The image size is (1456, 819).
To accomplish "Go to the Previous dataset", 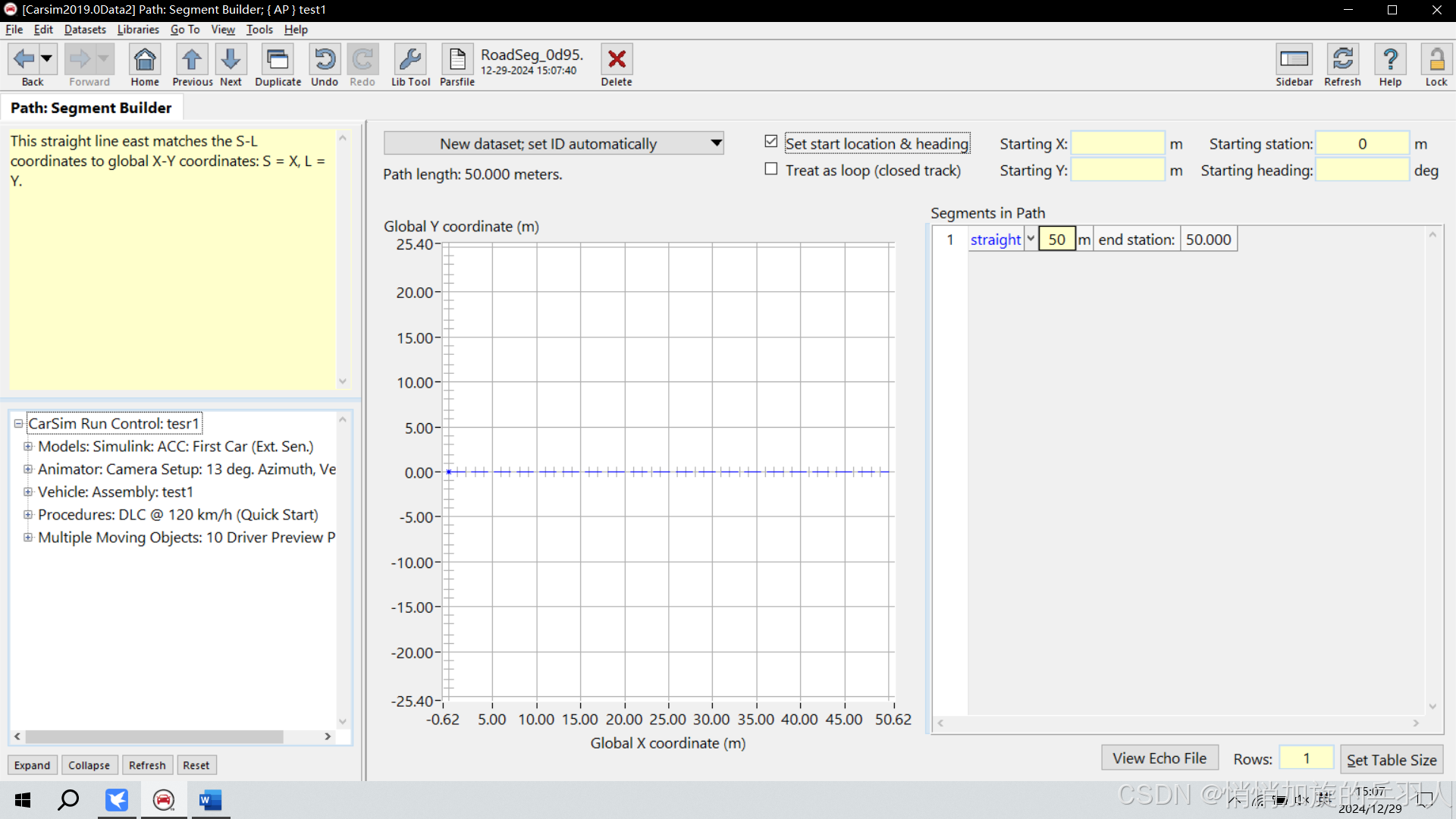I will [x=192, y=60].
